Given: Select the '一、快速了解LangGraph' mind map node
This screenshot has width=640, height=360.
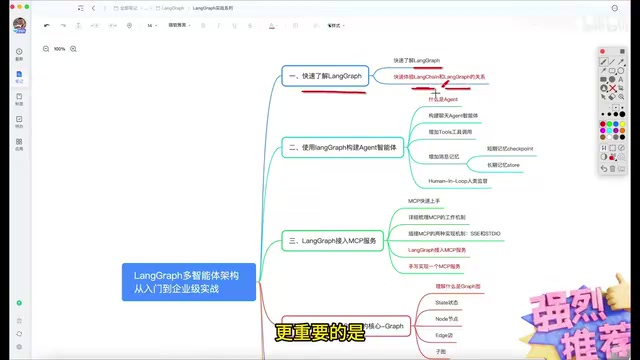Looking at the screenshot, I should tap(325, 76).
